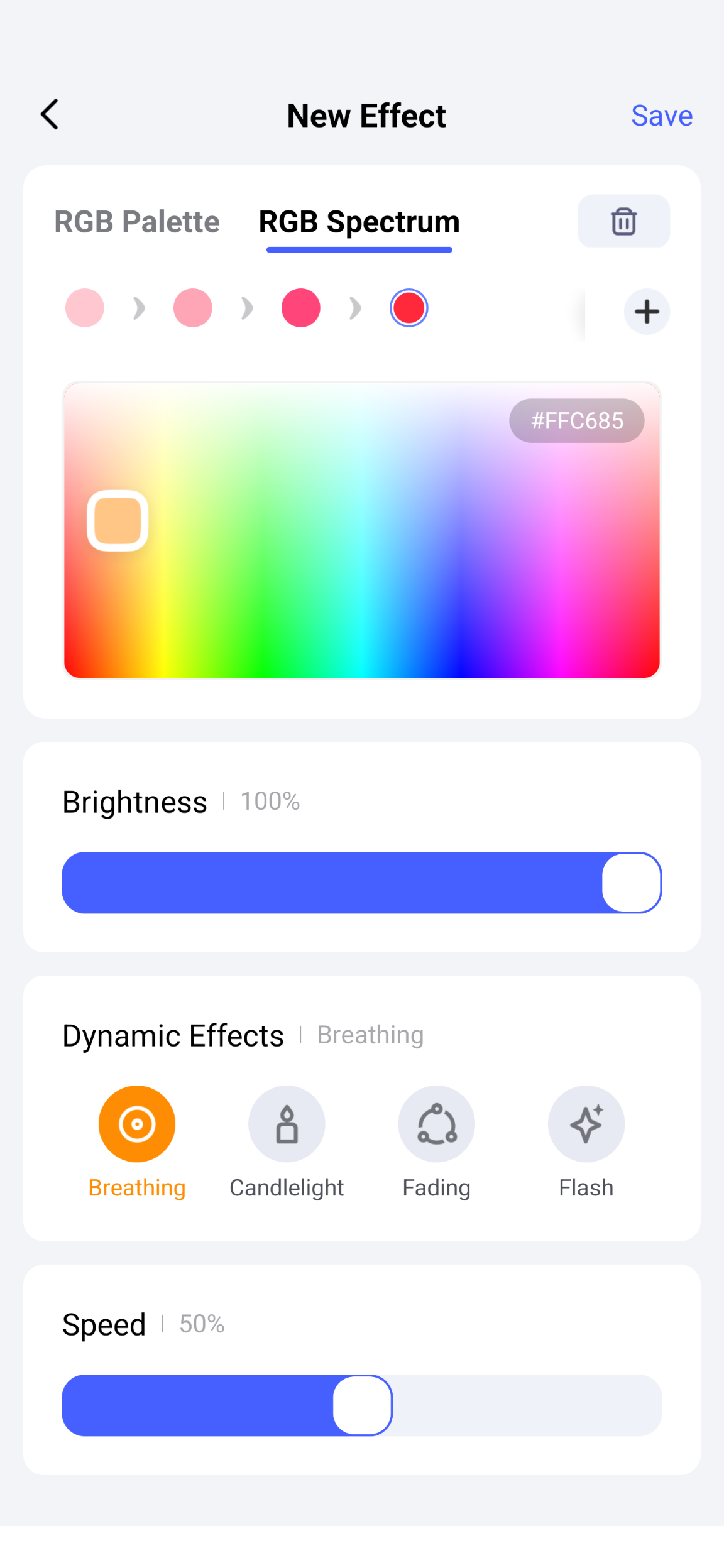The image size is (724, 1568).
Task: Select the second pink color swatch
Action: tap(193, 308)
